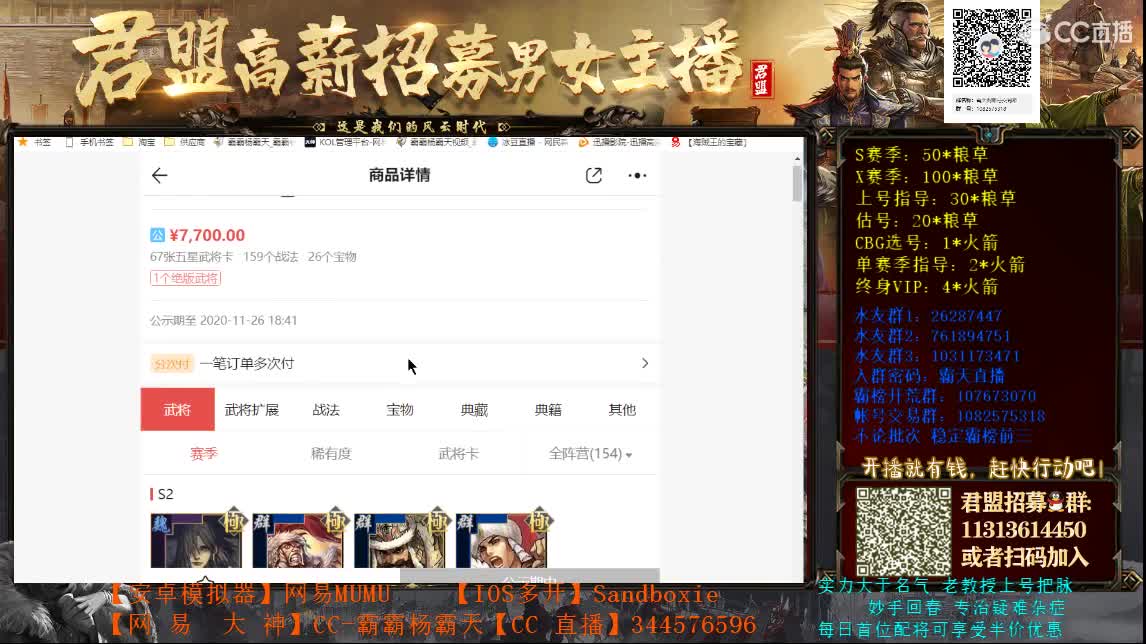Open the 淘宝 bookmark folder
The width and height of the screenshot is (1146, 644).
[x=139, y=142]
